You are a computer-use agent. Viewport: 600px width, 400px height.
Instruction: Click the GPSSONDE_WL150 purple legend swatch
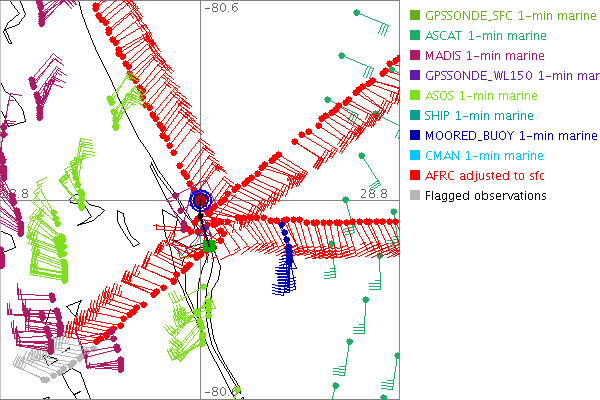[x=415, y=75]
